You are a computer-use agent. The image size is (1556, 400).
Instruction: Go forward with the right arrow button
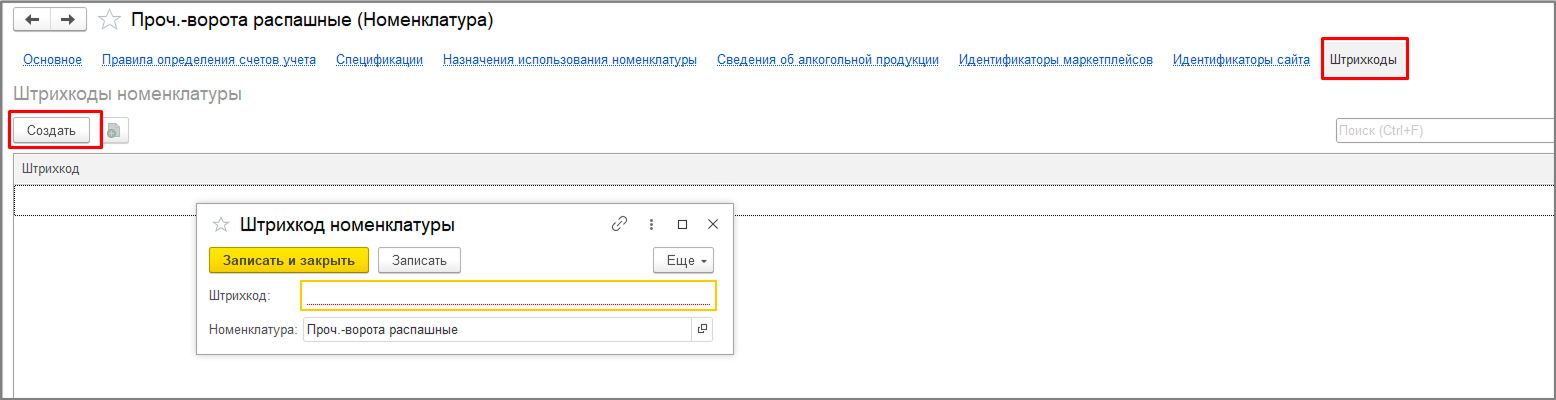[x=68, y=19]
